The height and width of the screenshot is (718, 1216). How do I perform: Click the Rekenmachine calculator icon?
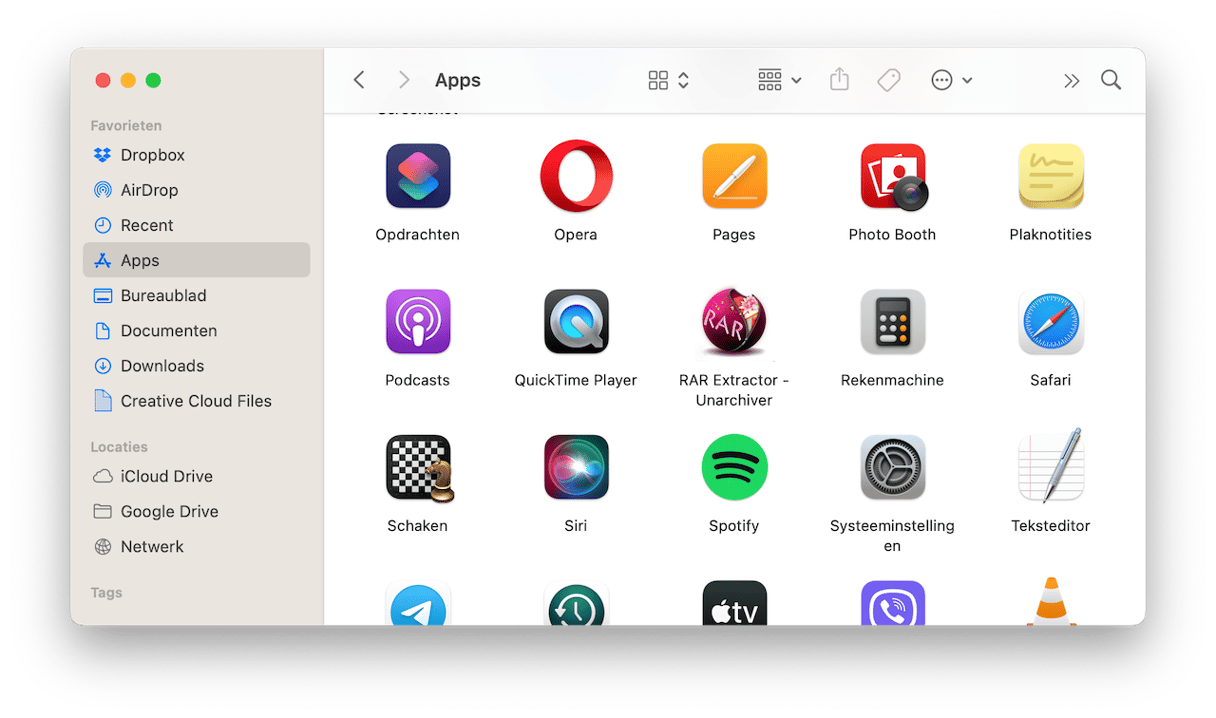(x=892, y=322)
